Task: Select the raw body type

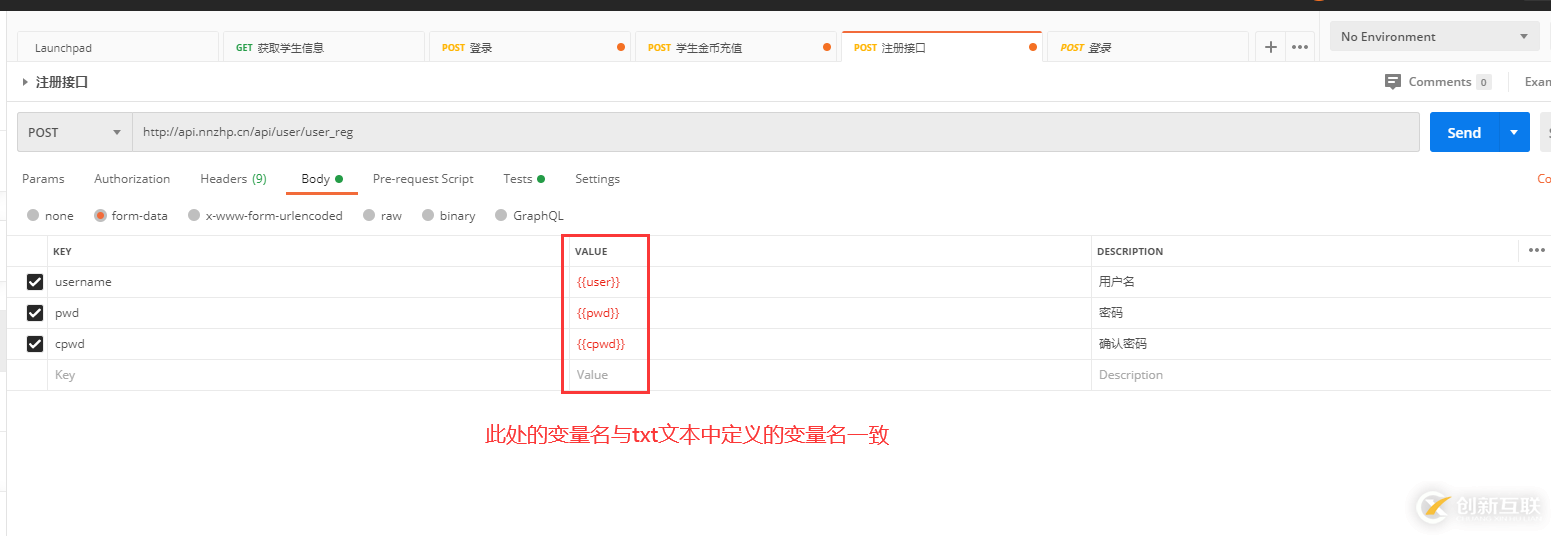Action: [369, 216]
